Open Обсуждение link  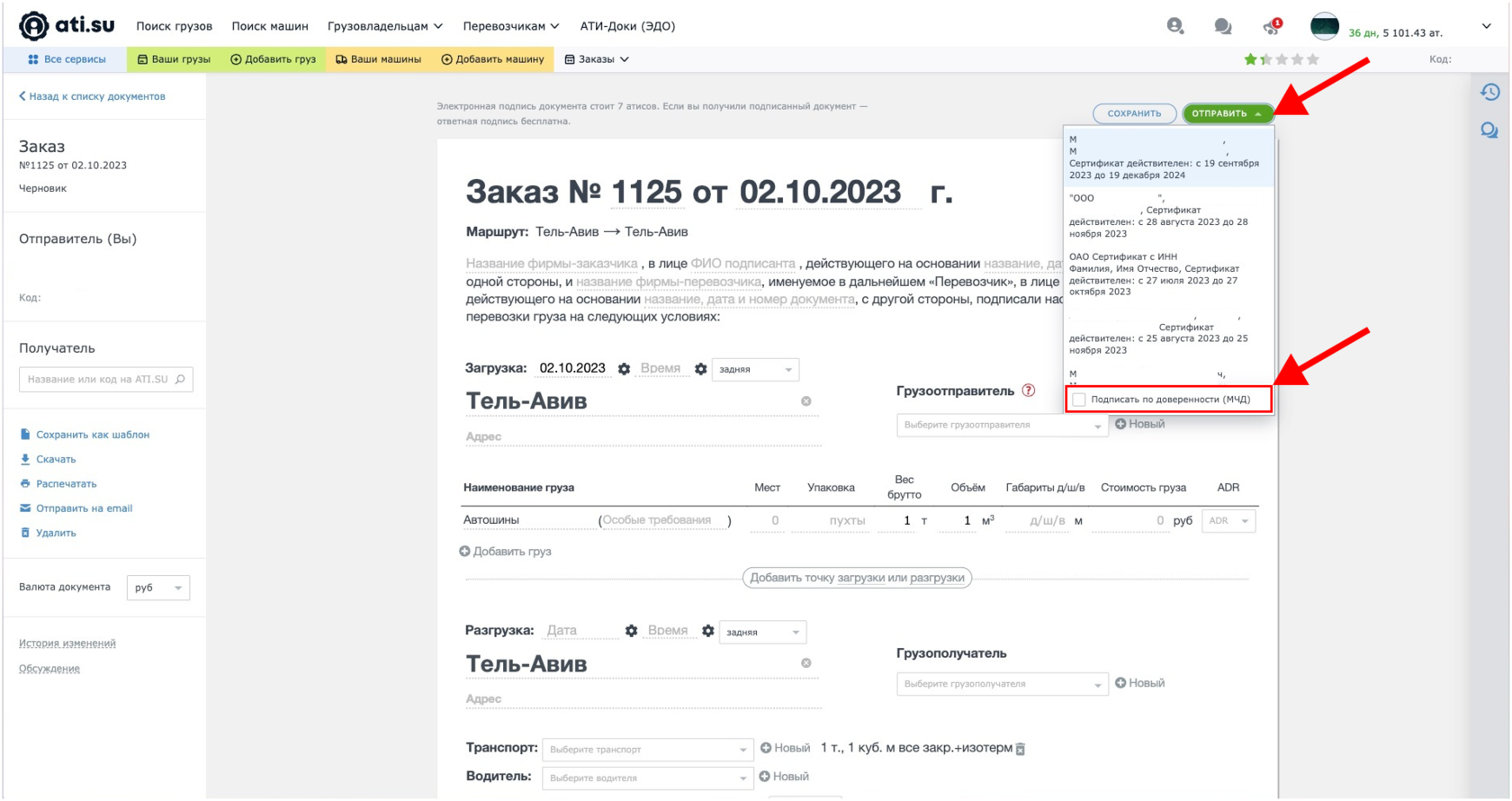pyautogui.click(x=49, y=669)
